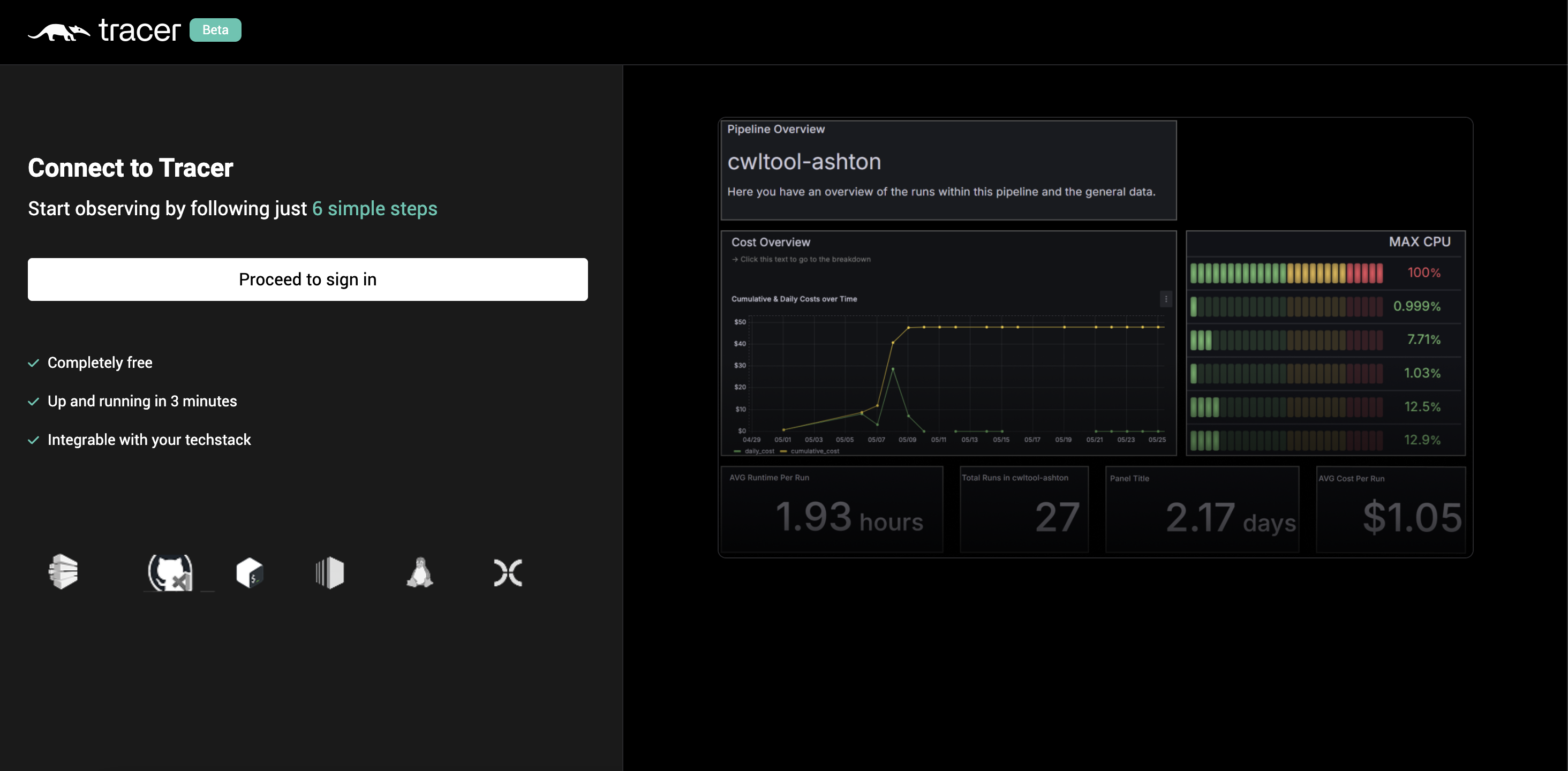Viewport: 1568px width, 771px height.
Task: Click the AWS Batch stacked-layers icon
Action: (63, 571)
